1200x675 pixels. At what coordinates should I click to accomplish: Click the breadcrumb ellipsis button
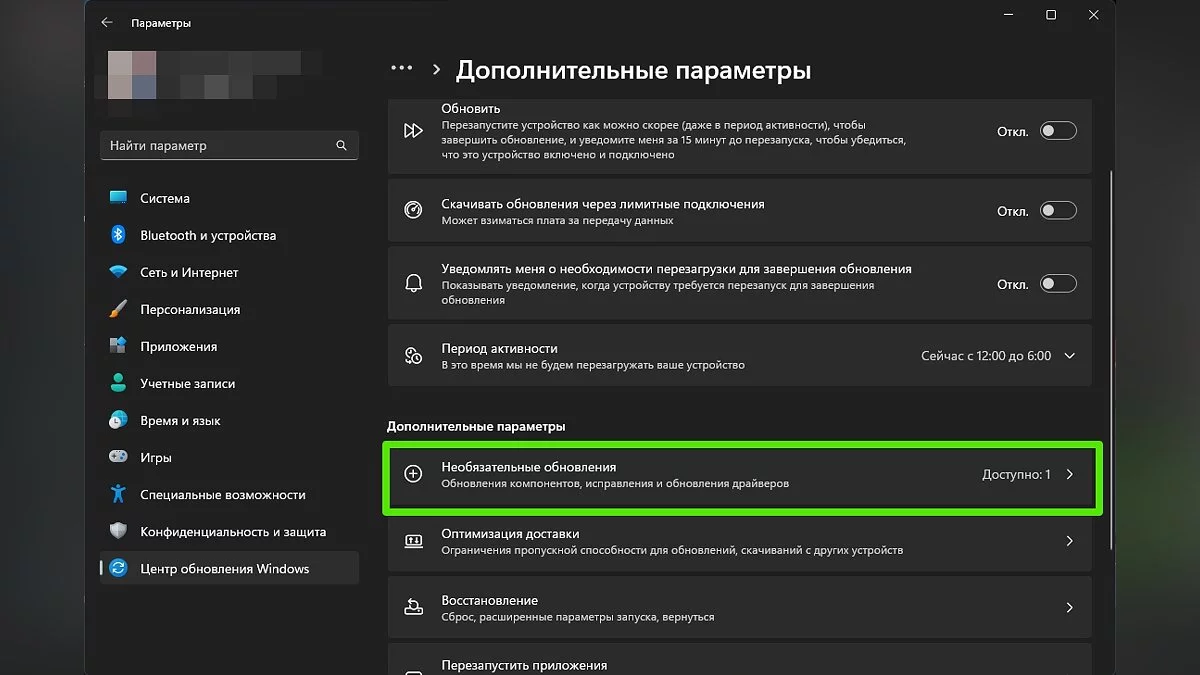point(402,69)
